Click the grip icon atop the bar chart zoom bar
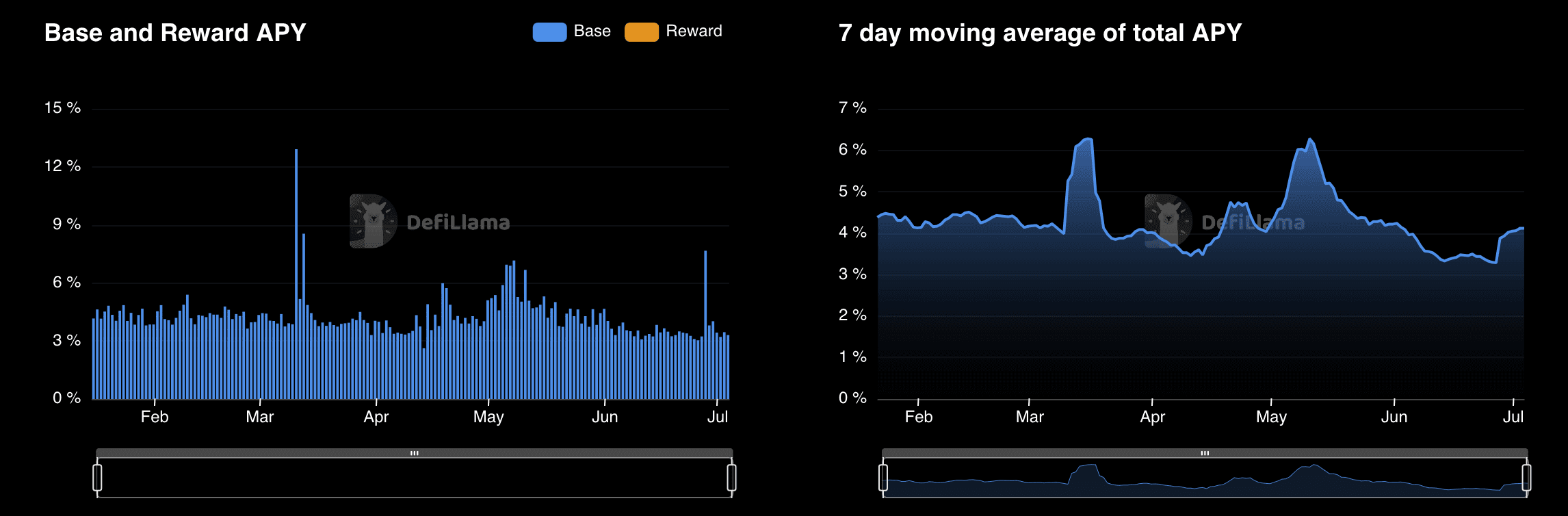 pyautogui.click(x=414, y=453)
